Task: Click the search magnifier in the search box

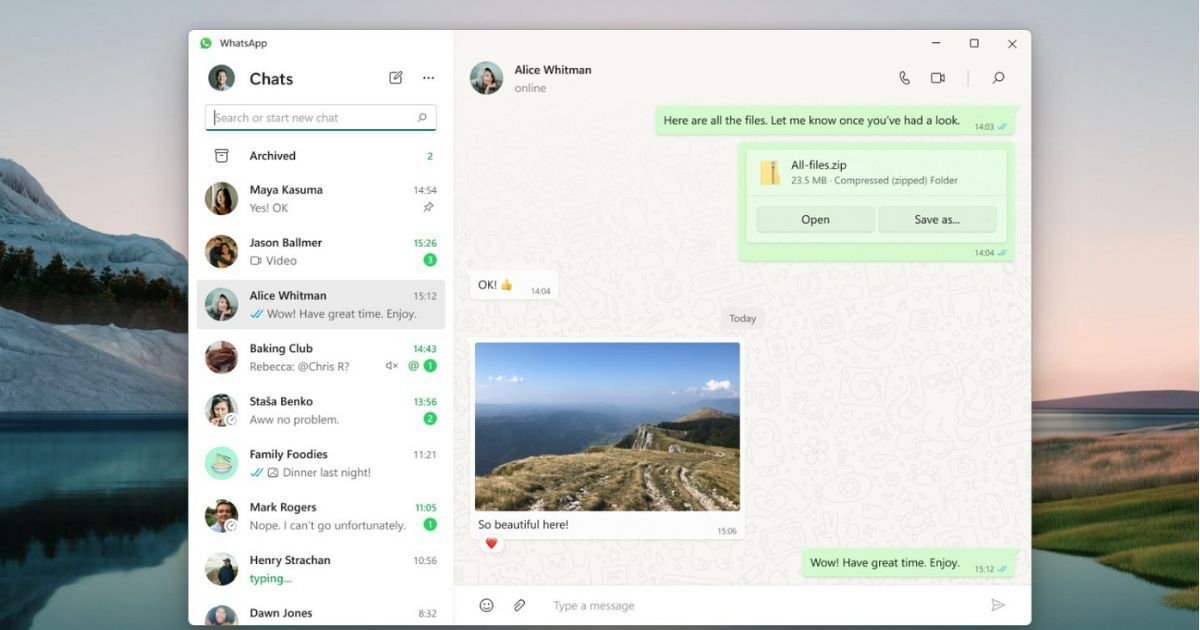Action: [422, 118]
